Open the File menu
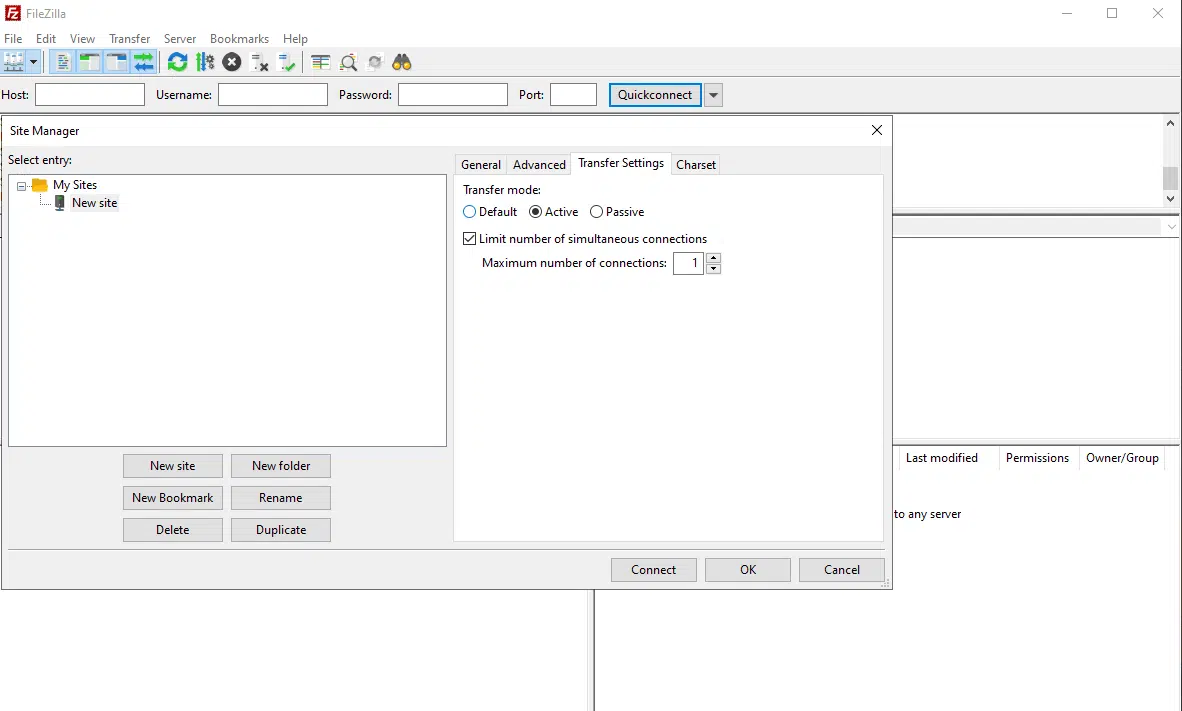 click(x=13, y=38)
